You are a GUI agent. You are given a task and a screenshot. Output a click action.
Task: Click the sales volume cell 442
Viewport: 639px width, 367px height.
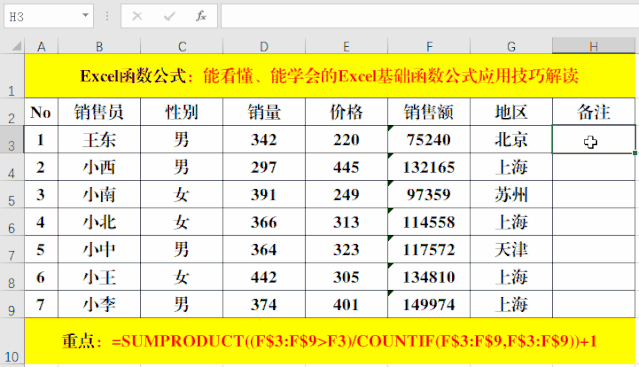point(264,277)
